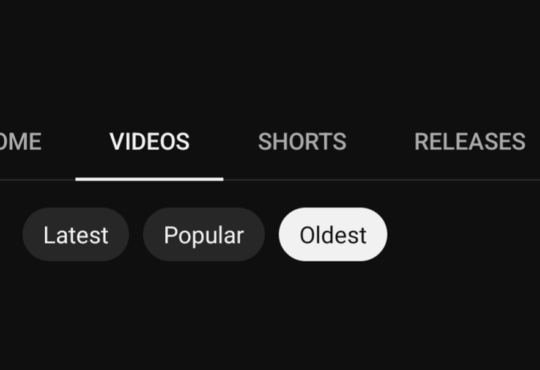Select the Oldest sort chip
Screen dimensions: 540x370
(333, 235)
